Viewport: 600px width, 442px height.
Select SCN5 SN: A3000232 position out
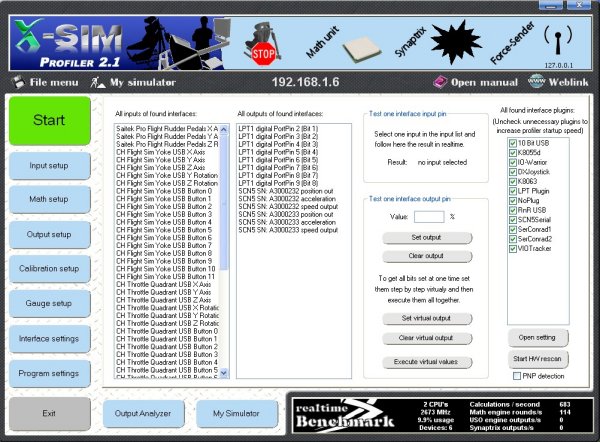click(293, 191)
